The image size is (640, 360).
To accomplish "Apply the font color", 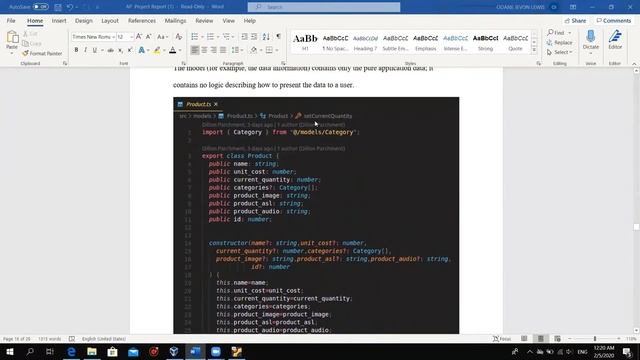I will point(173,50).
